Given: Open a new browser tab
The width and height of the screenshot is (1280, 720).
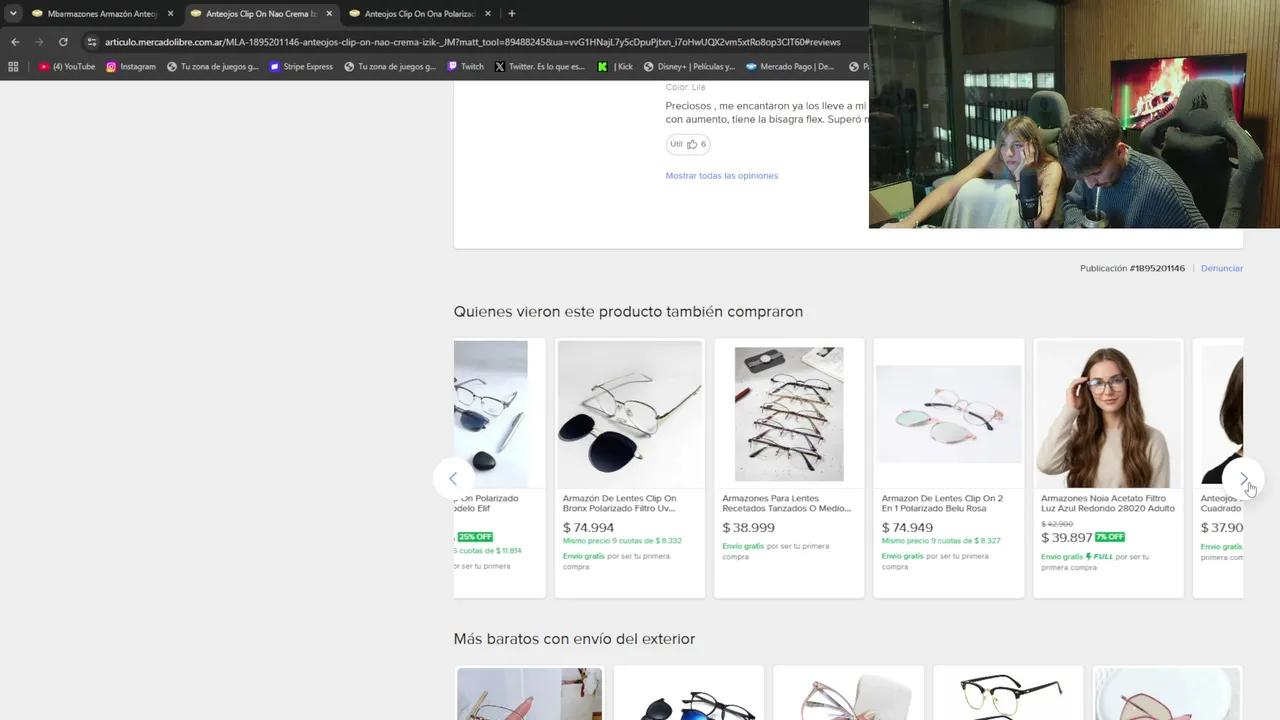Looking at the screenshot, I should tap(511, 14).
